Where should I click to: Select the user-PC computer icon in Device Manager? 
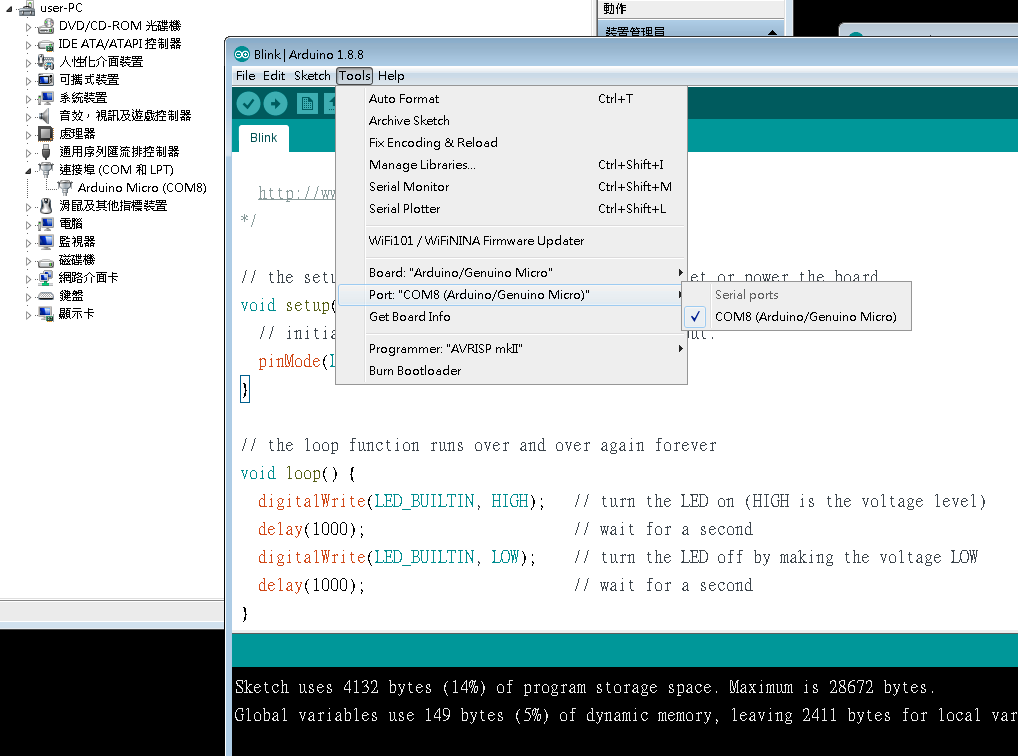point(27,8)
